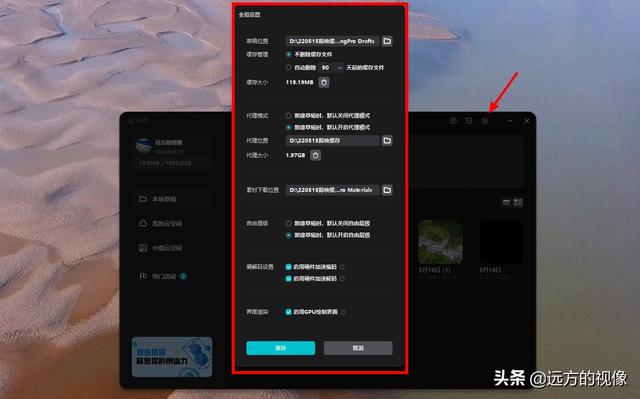Open folder browser for 素材下载位置
640x399 pixels.
(387, 190)
